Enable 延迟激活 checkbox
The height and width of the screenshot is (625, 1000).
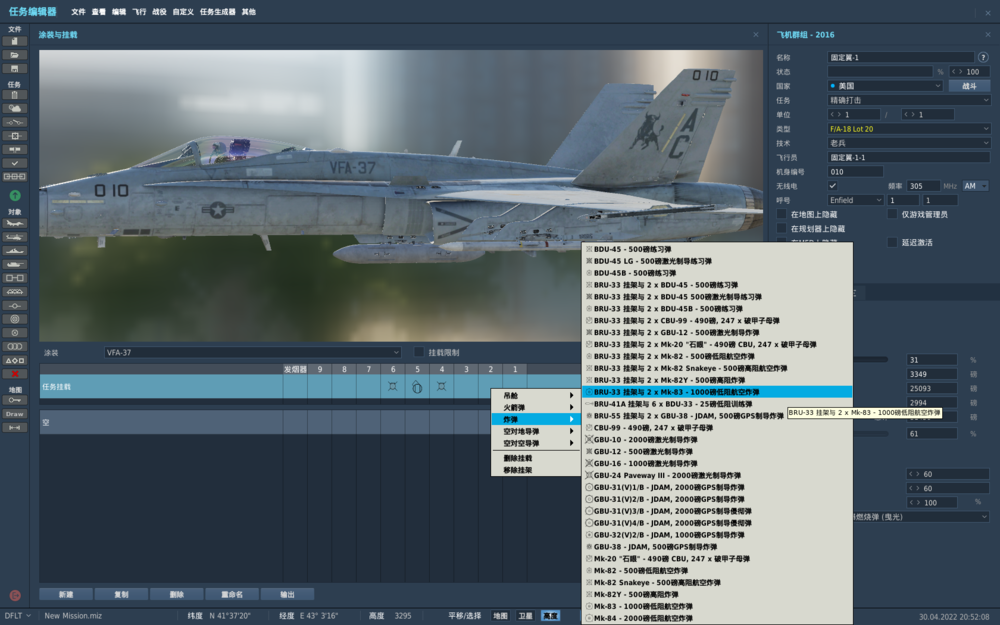[x=892, y=242]
